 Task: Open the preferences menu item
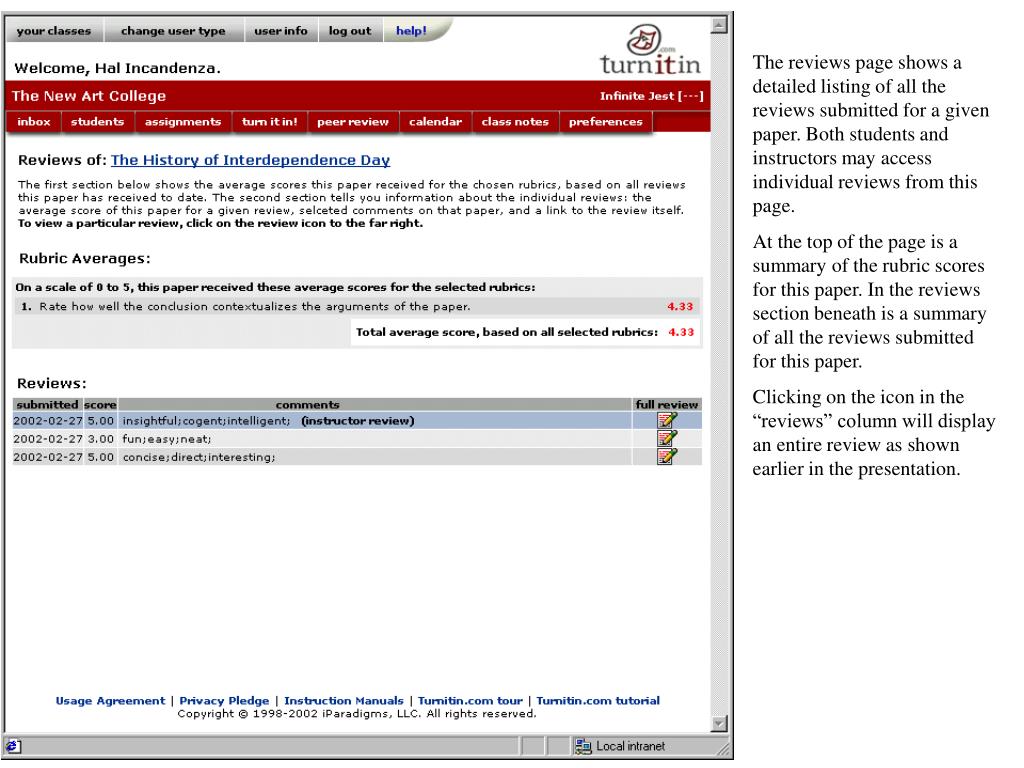pos(605,122)
